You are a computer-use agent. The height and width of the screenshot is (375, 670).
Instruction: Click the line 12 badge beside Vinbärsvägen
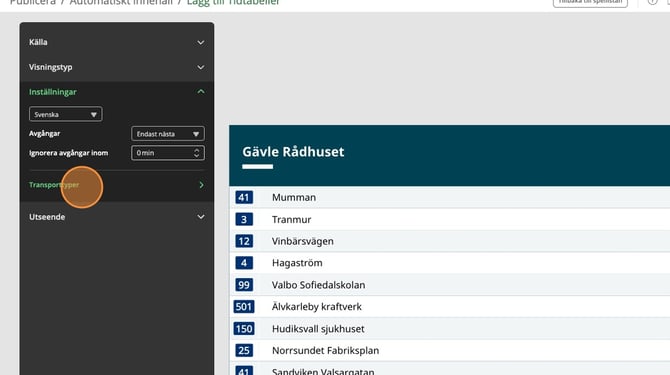[244, 241]
